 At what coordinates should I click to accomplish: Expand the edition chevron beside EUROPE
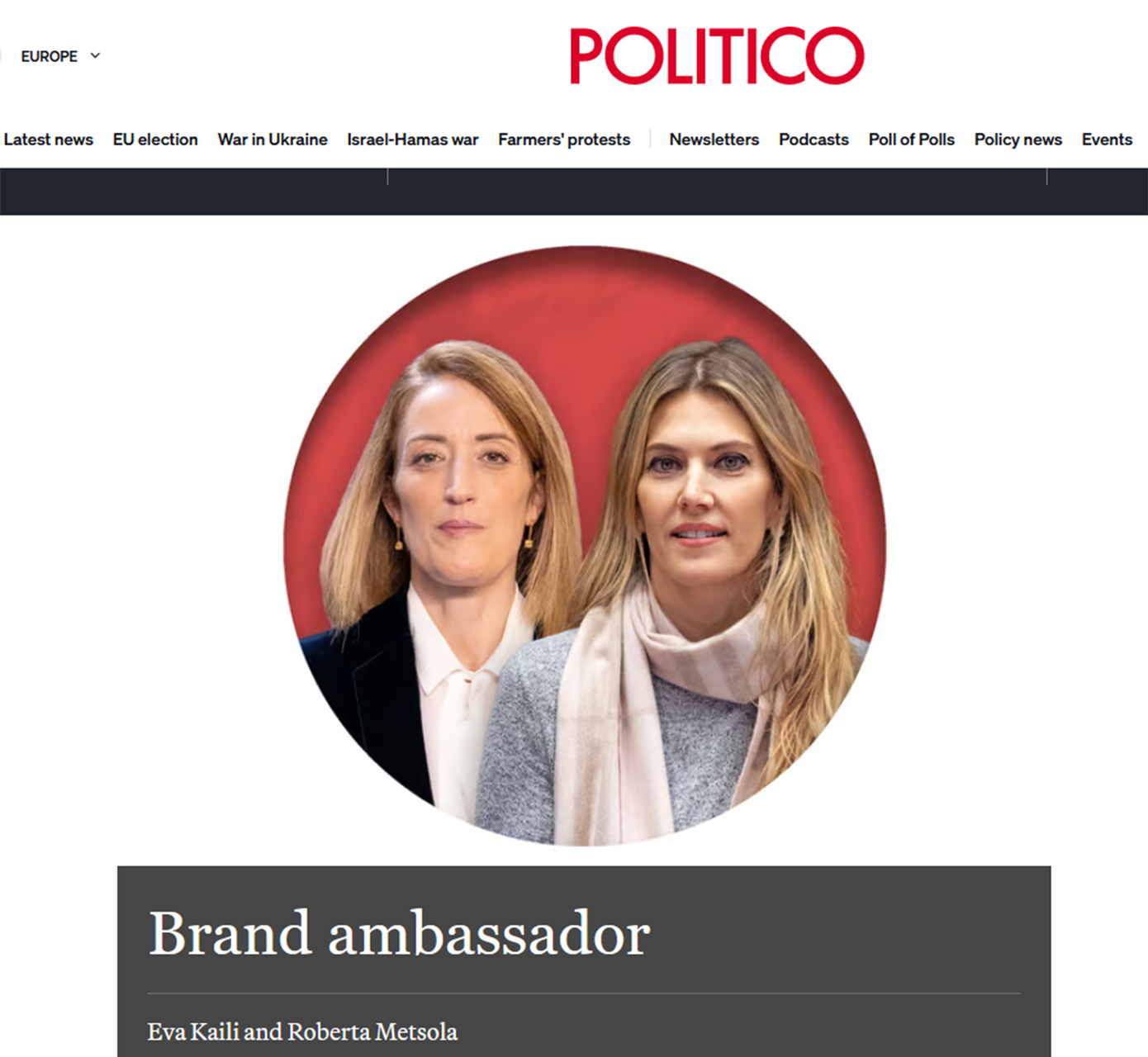[95, 55]
